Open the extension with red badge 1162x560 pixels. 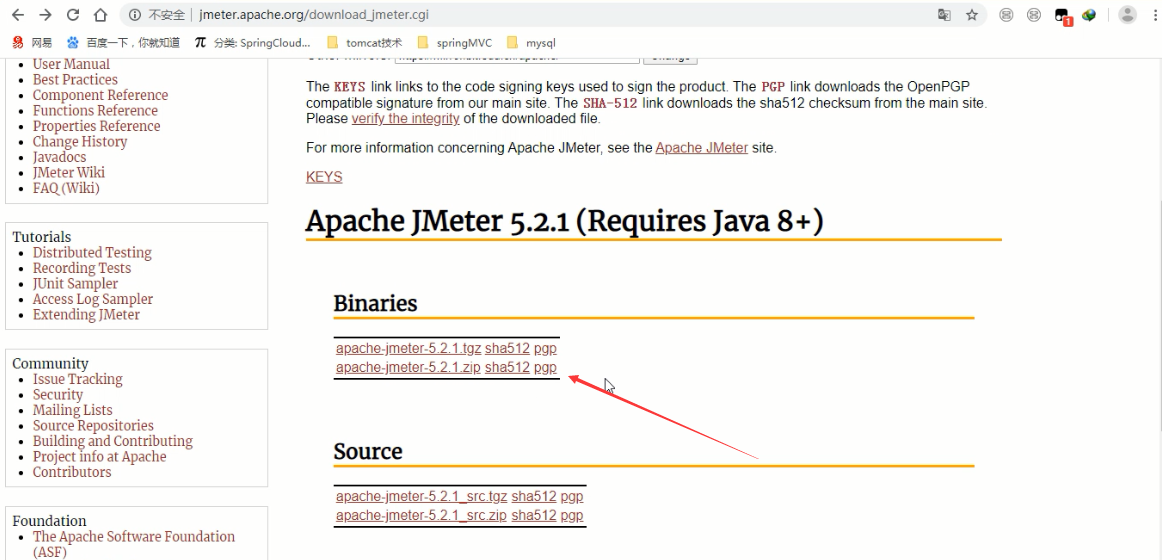click(x=1062, y=16)
